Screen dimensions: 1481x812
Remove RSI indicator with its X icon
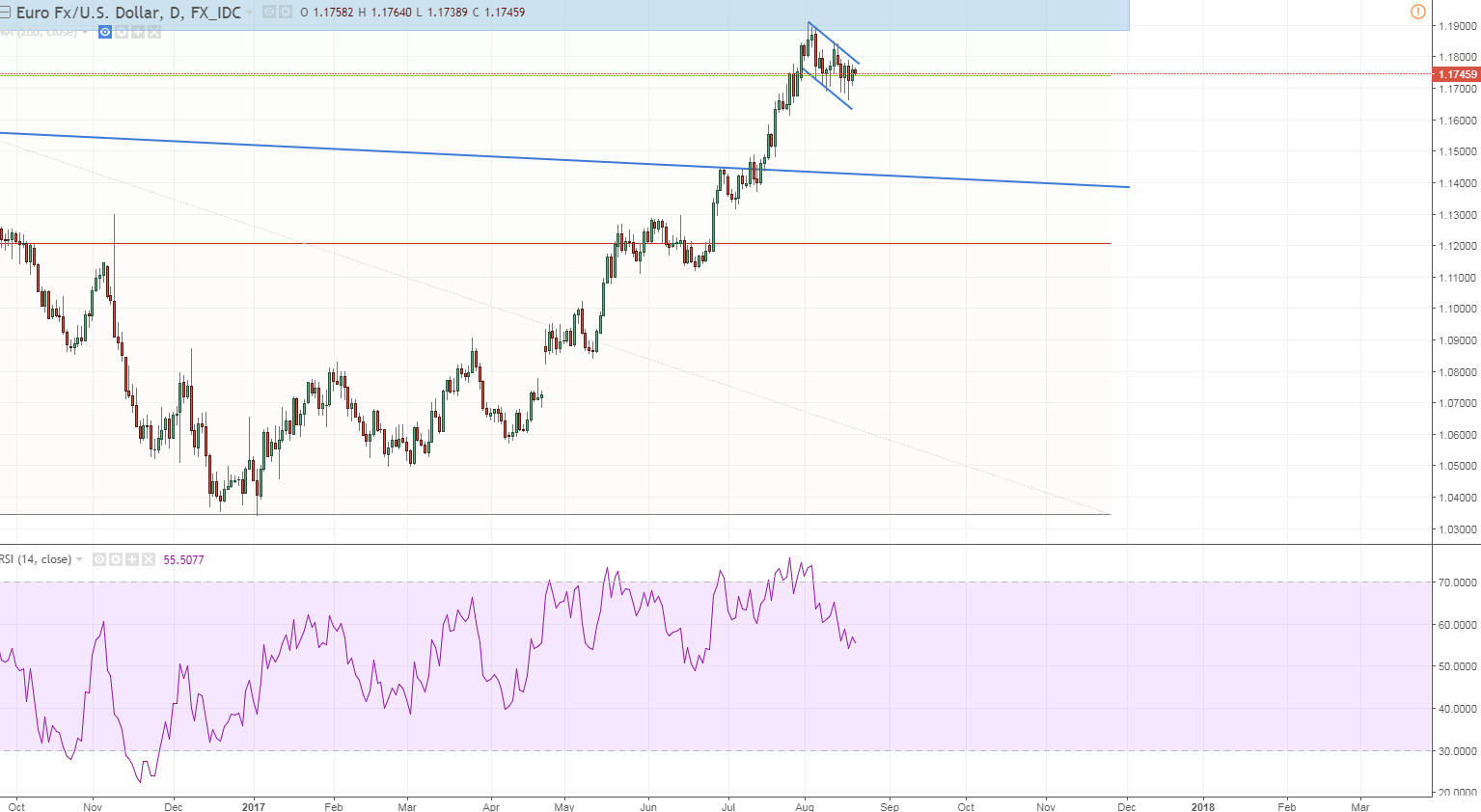(x=149, y=559)
